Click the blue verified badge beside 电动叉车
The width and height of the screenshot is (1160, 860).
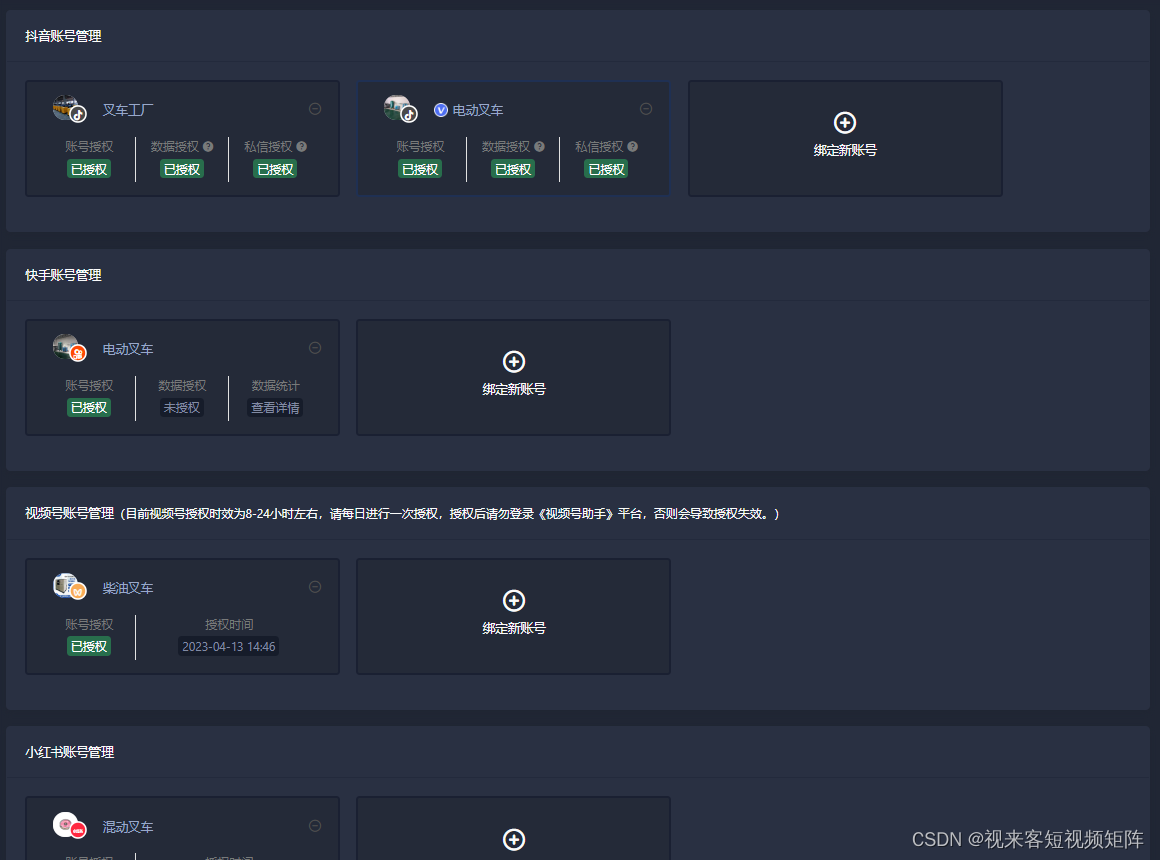click(441, 110)
